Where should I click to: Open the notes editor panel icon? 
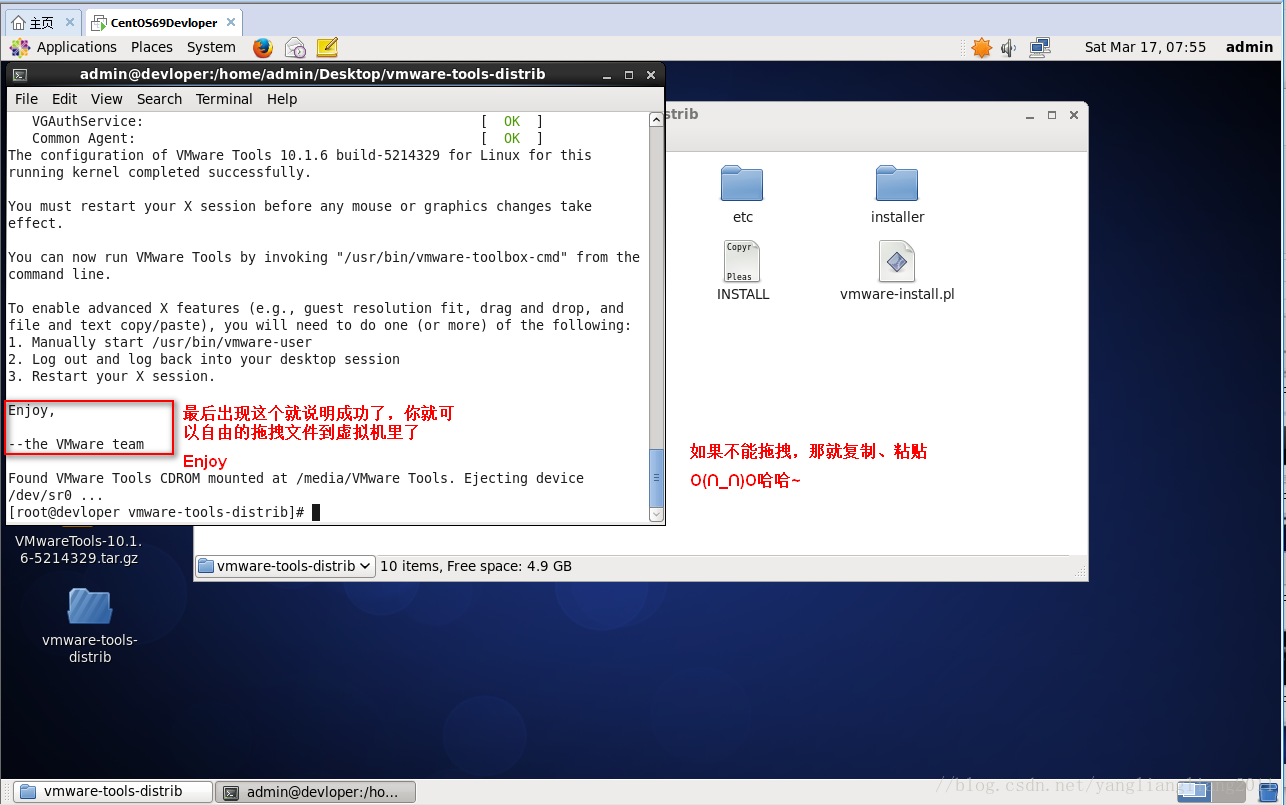(327, 47)
